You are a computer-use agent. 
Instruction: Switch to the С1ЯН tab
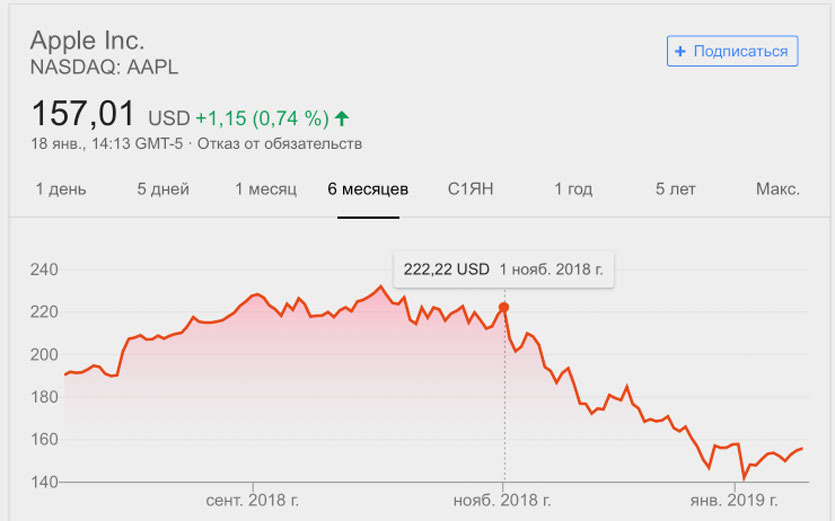470,189
